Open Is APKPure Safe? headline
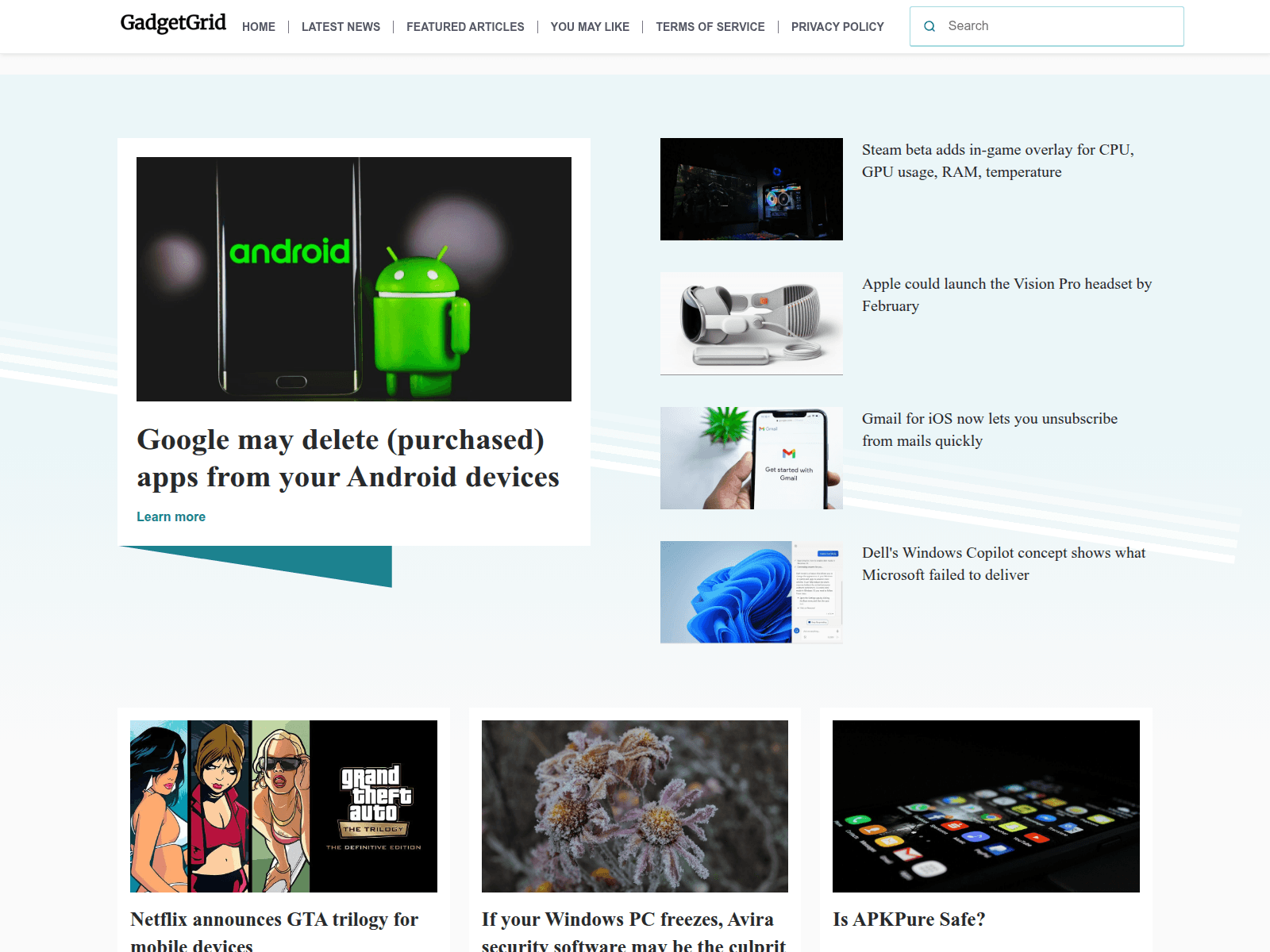 [x=909, y=919]
